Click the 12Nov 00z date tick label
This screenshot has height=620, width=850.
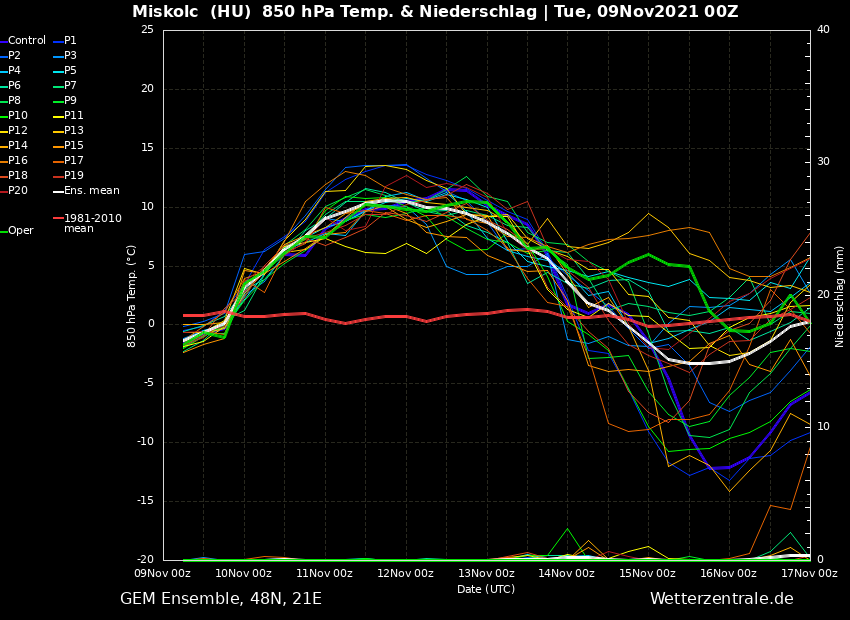click(405, 574)
